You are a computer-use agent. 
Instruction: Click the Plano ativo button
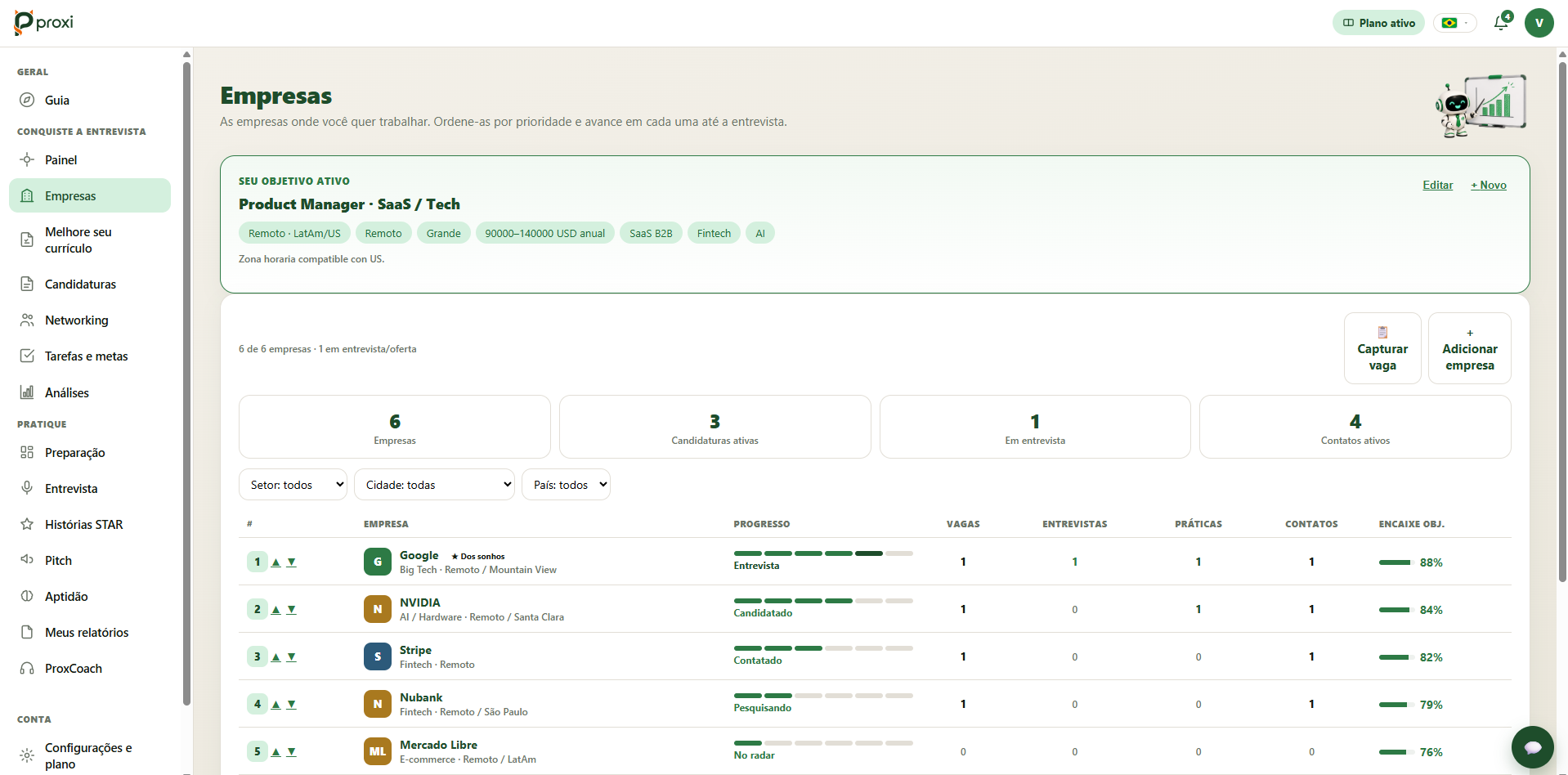[x=1378, y=23]
